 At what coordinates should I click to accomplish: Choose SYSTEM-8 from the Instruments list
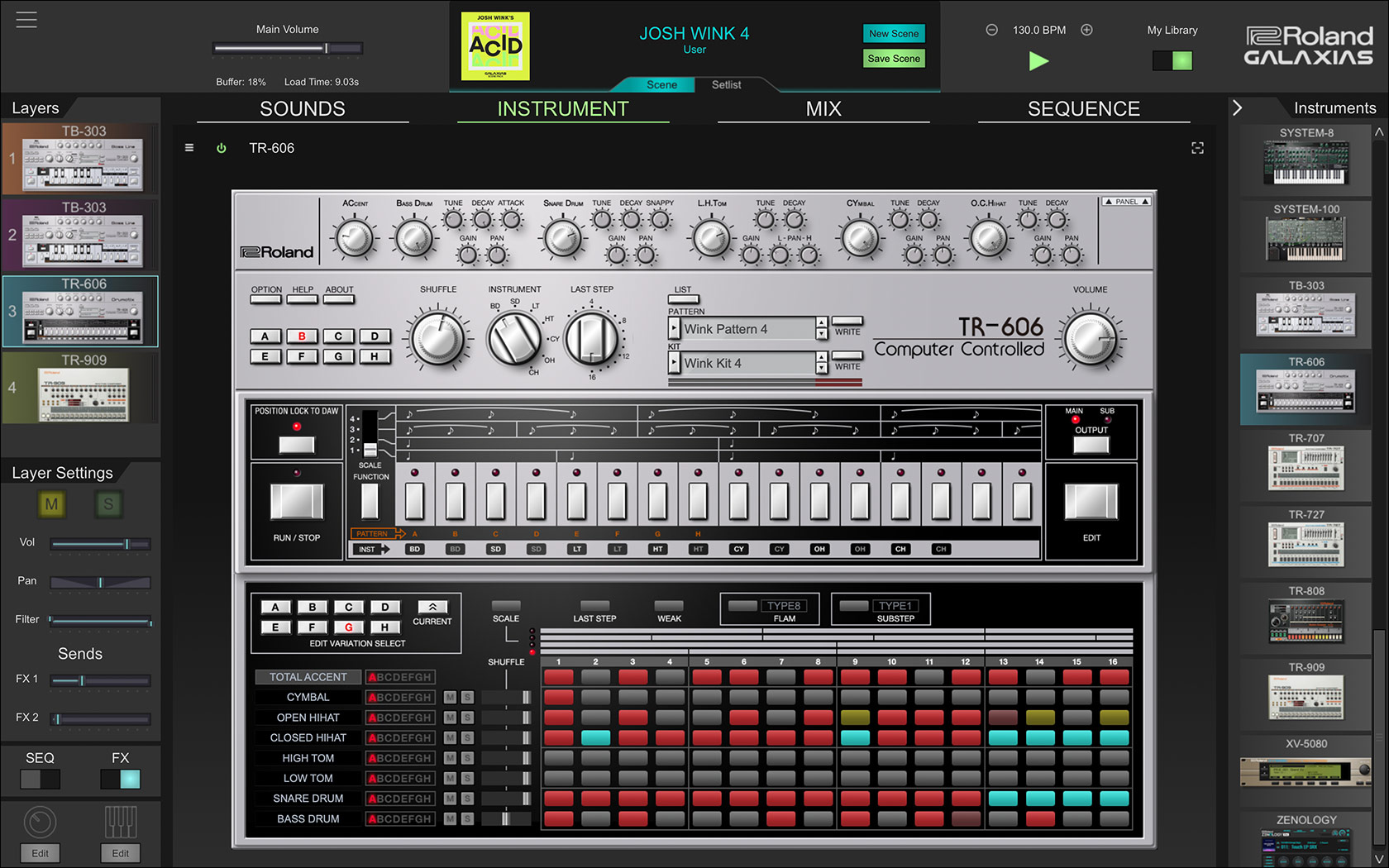[x=1306, y=160]
